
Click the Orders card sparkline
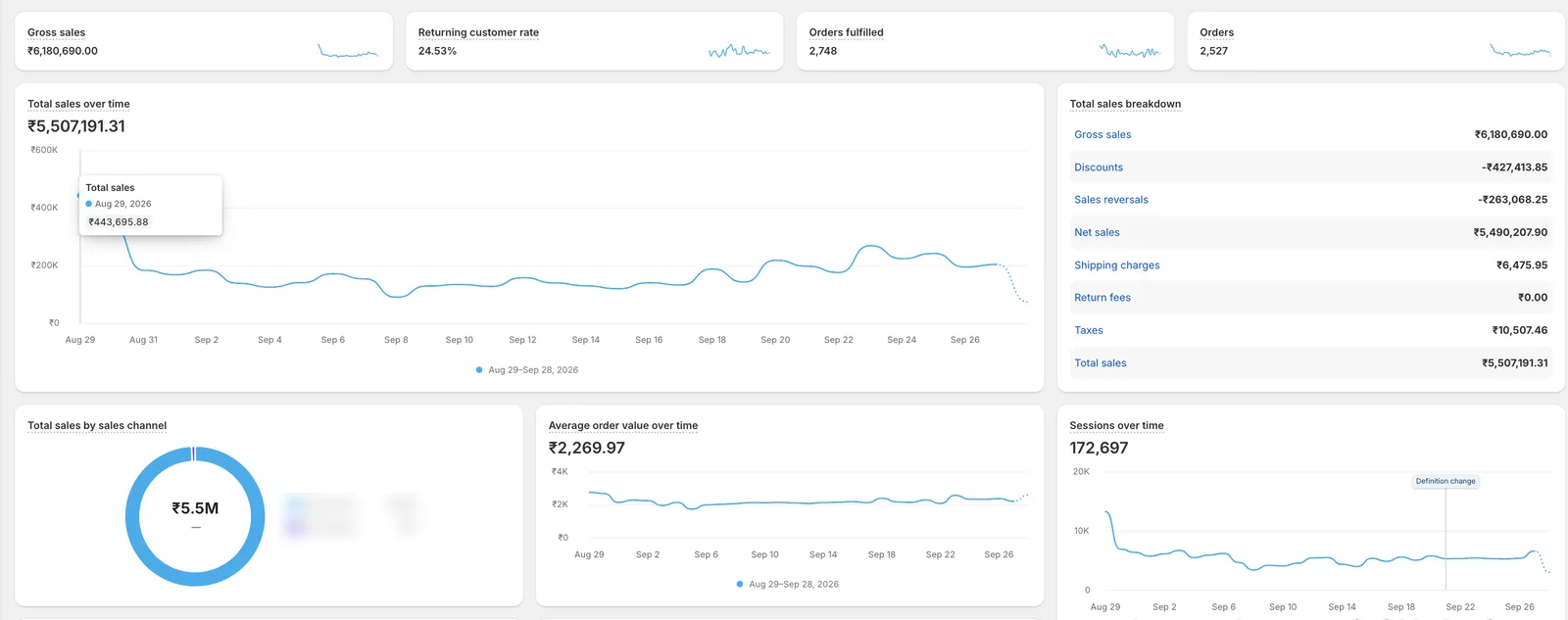[1520, 51]
